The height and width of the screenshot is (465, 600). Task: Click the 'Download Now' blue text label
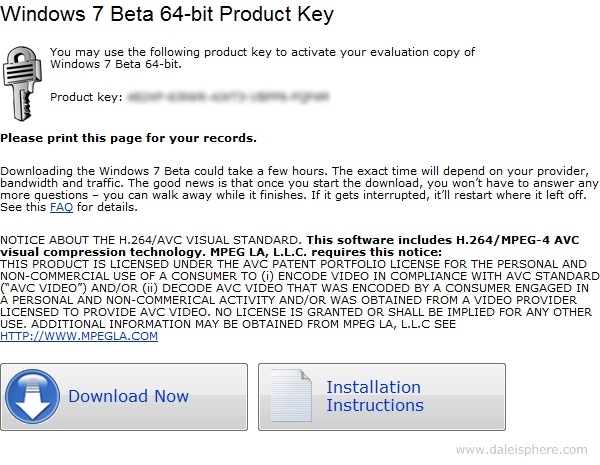click(x=129, y=396)
